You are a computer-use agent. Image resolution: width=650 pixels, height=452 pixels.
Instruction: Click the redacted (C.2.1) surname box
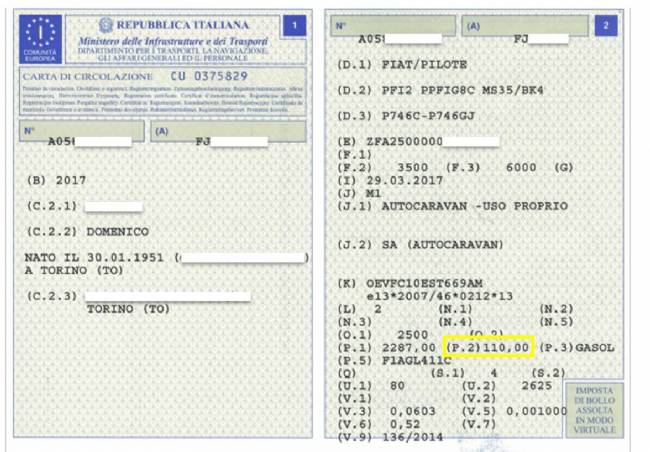pyautogui.click(x=113, y=206)
